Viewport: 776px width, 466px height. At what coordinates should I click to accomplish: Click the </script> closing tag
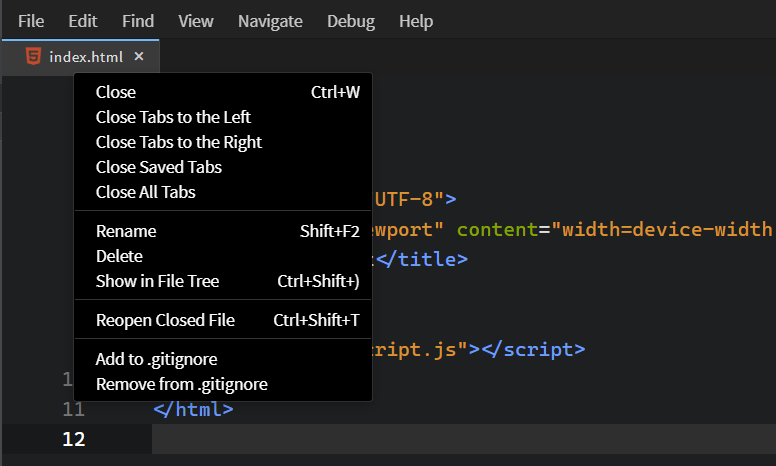533,349
